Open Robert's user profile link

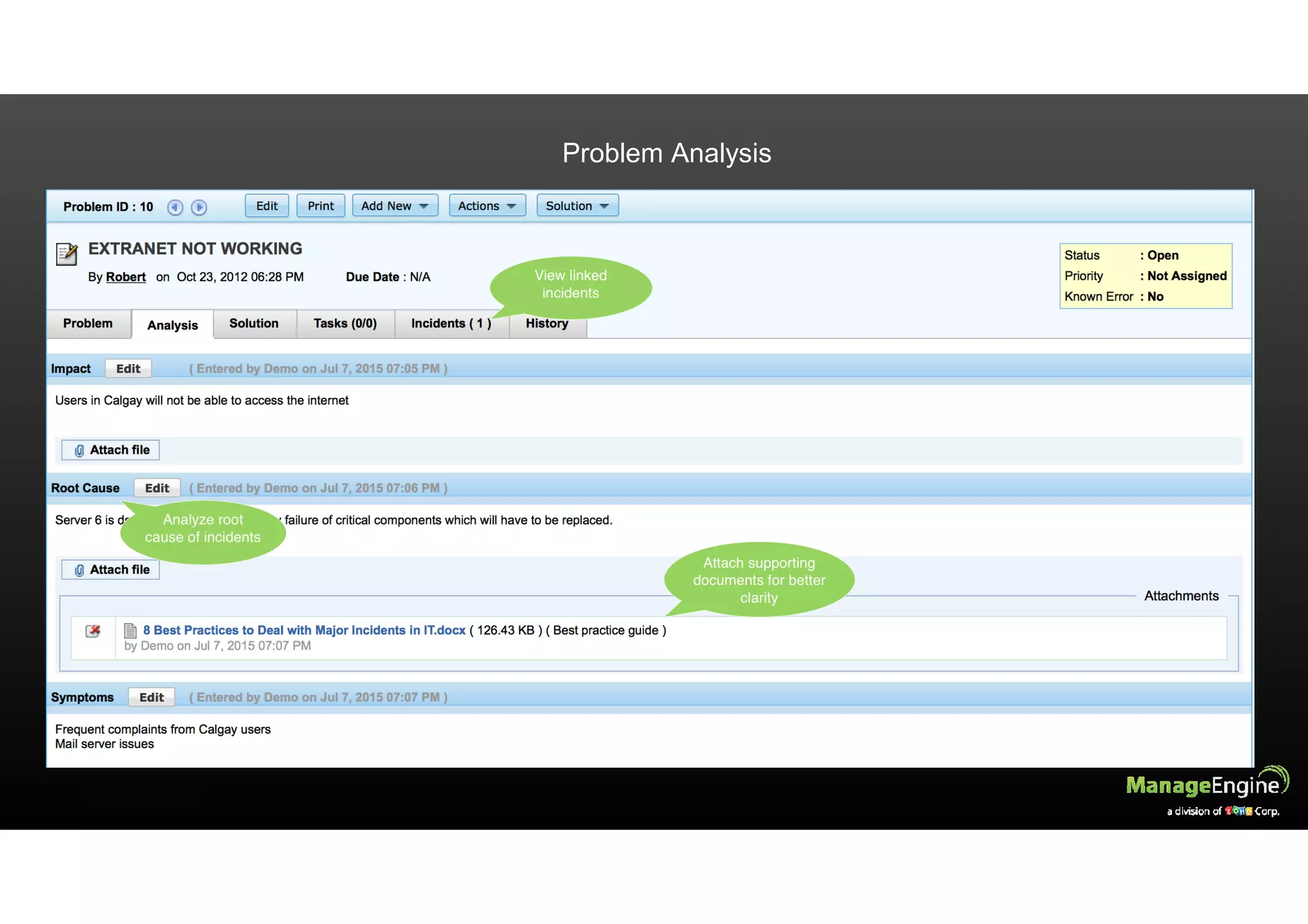tap(126, 277)
